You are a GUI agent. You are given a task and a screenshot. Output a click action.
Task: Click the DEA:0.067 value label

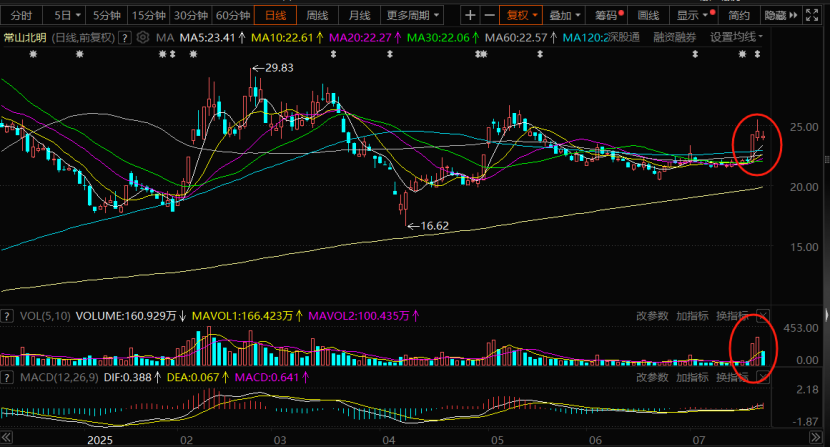point(193,378)
